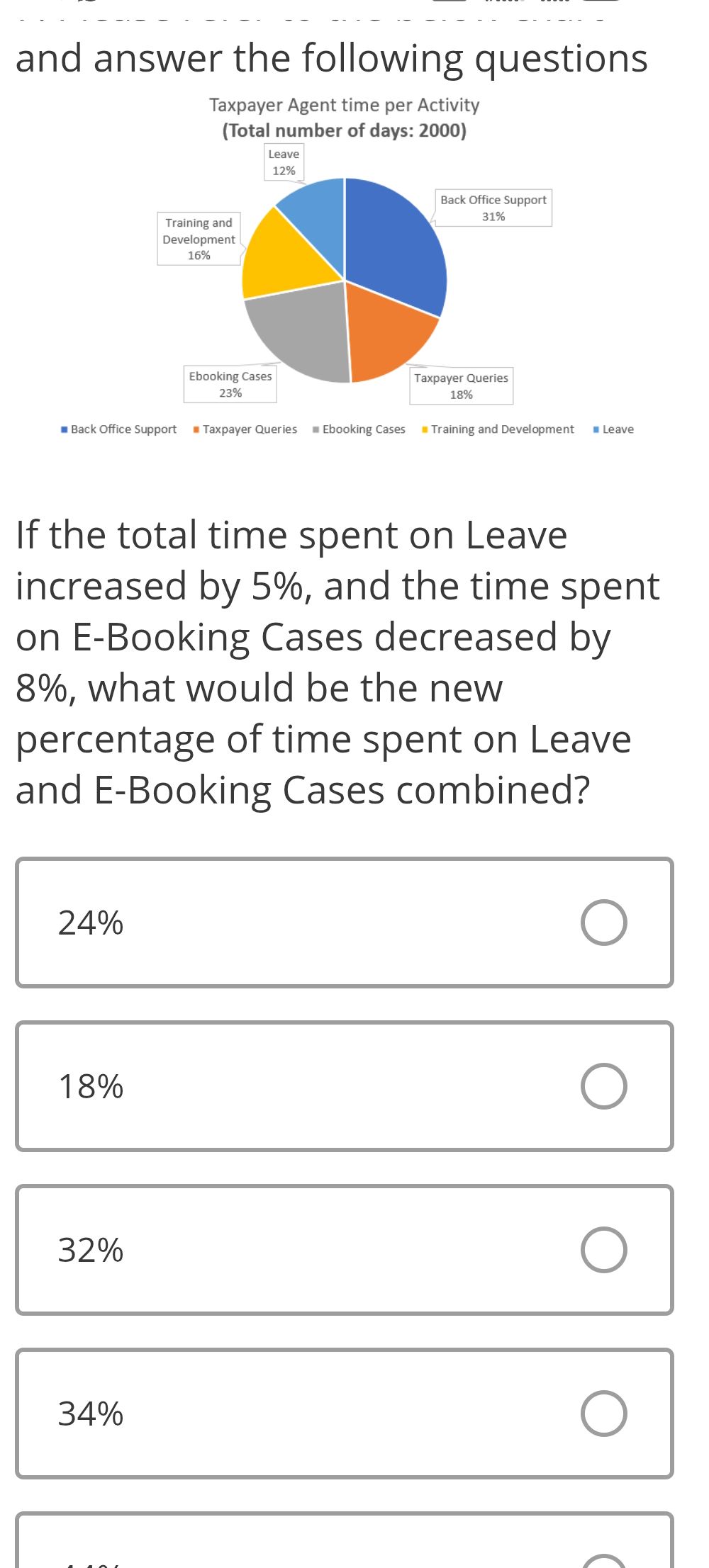Click the gray Ebooking Cases legend marker
Viewport: 709px width, 1568px height.
[315, 429]
